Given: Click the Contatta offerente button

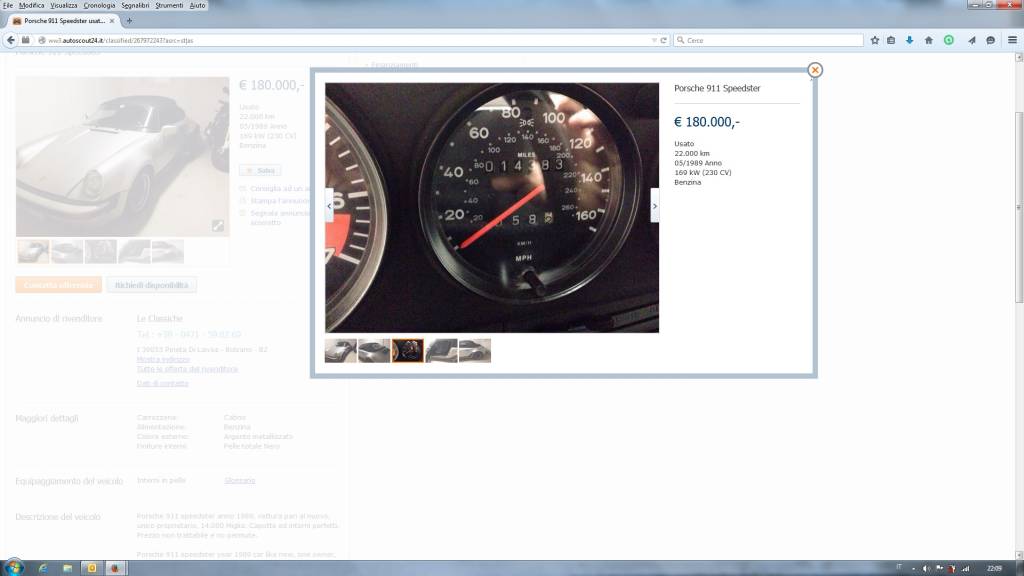Looking at the screenshot, I should pyautogui.click(x=58, y=285).
